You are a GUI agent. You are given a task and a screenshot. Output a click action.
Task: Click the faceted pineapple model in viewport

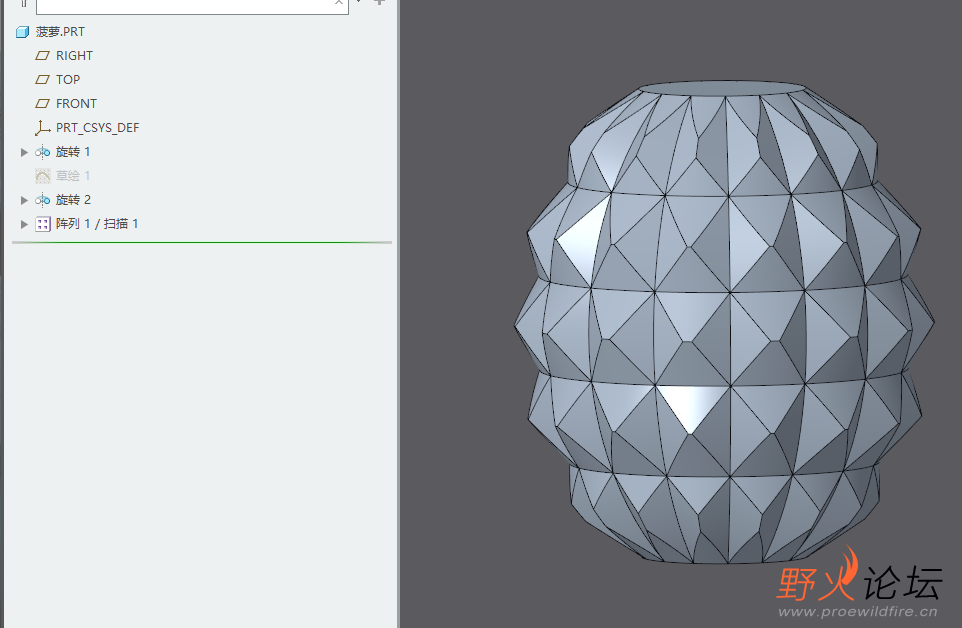click(724, 322)
